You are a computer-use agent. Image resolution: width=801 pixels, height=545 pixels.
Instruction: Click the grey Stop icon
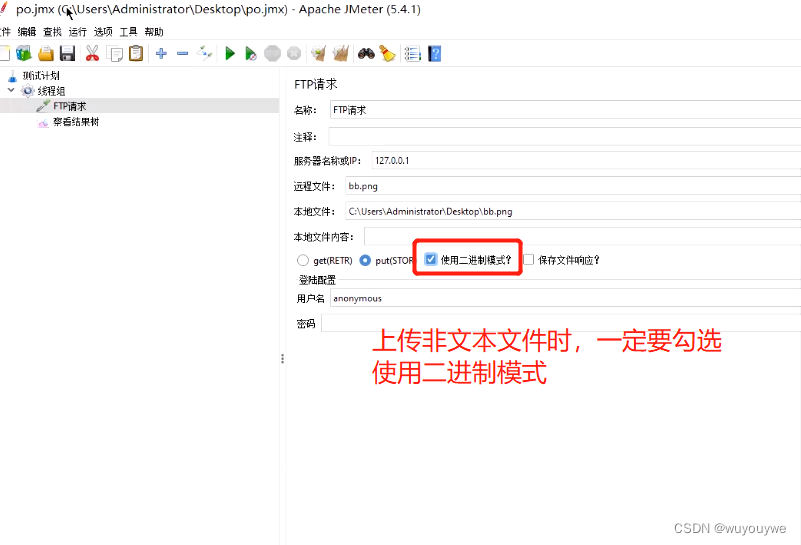272,53
